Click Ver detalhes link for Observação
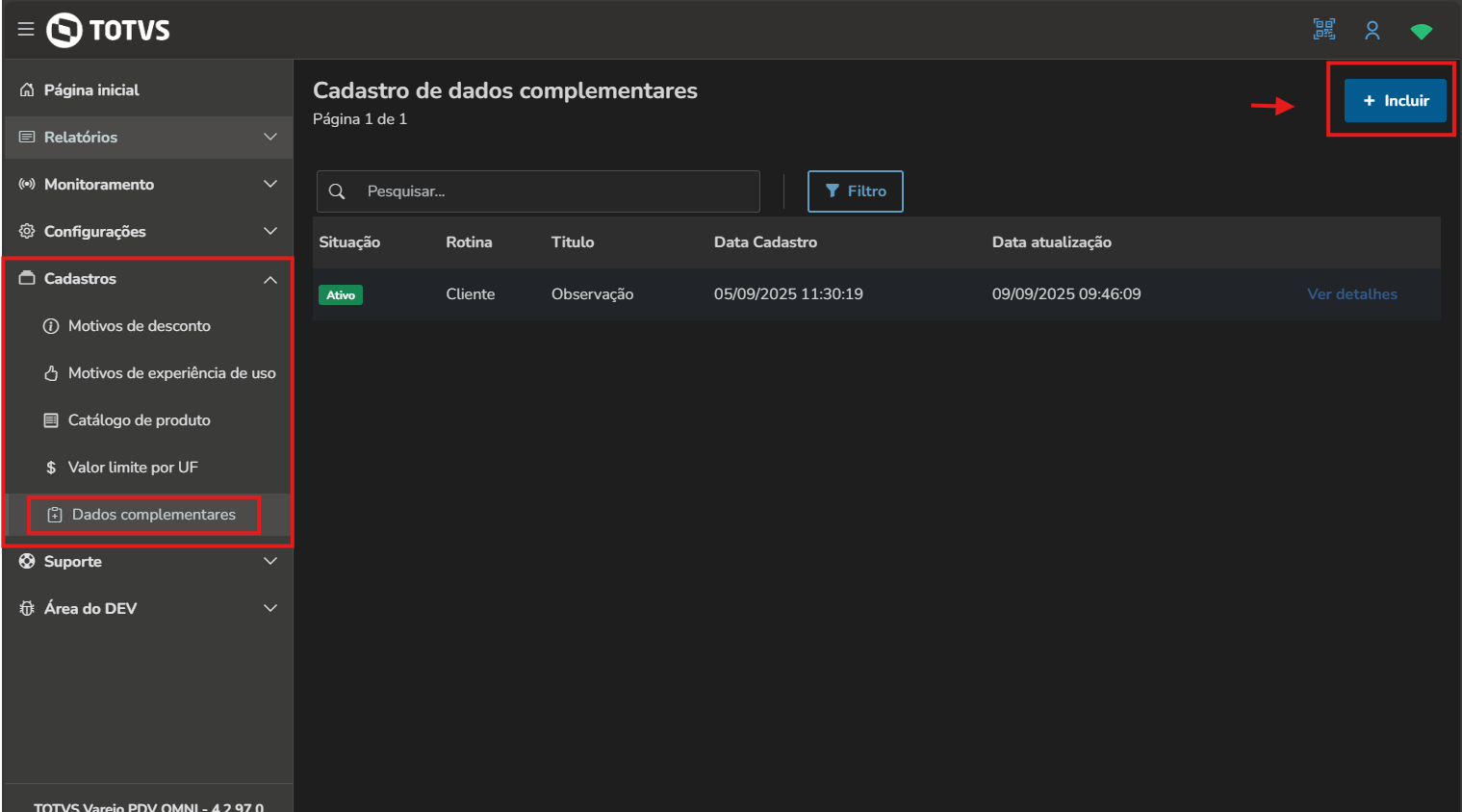Viewport: 1462px width, 812px height. [1351, 294]
